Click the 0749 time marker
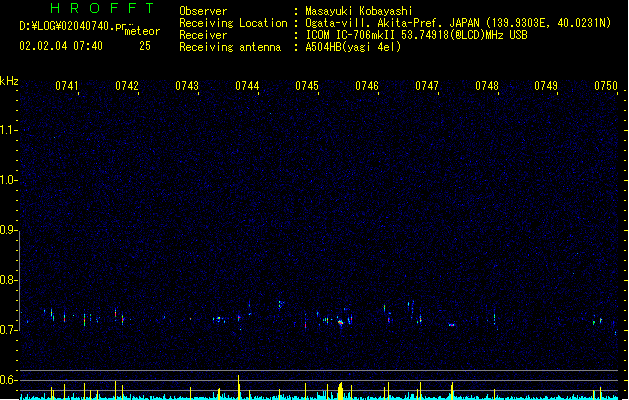The height and width of the screenshot is (400, 629). 546,86
